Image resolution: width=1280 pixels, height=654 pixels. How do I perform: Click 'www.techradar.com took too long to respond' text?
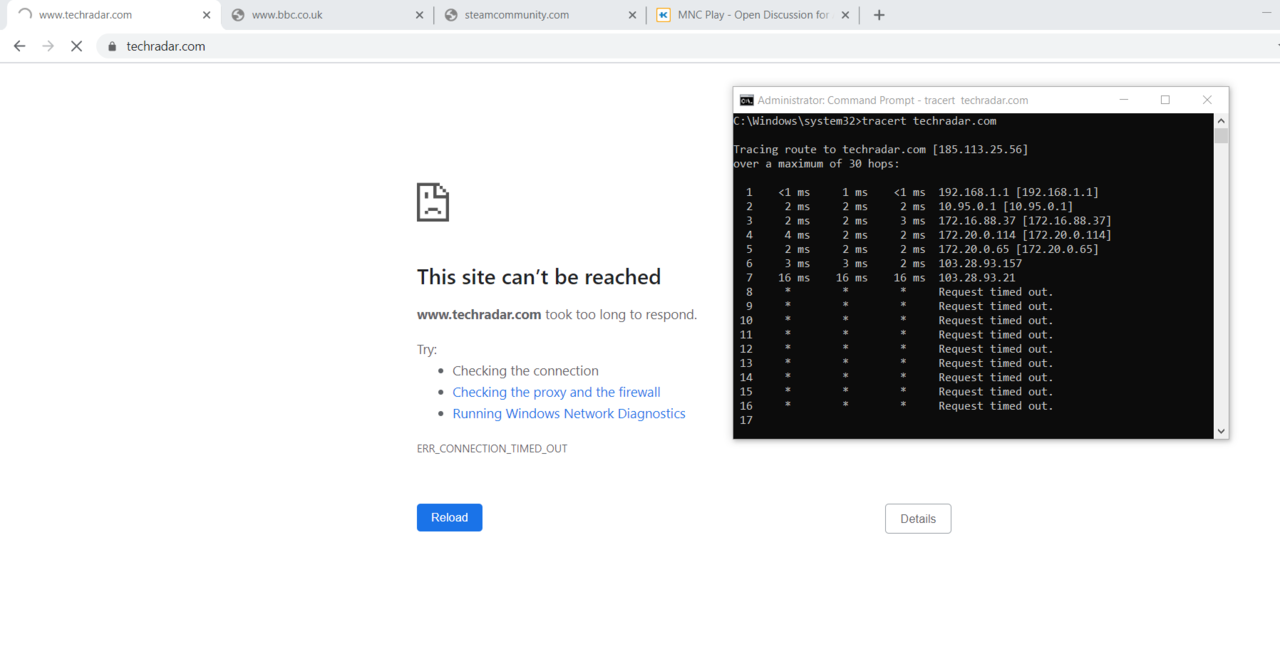(557, 314)
